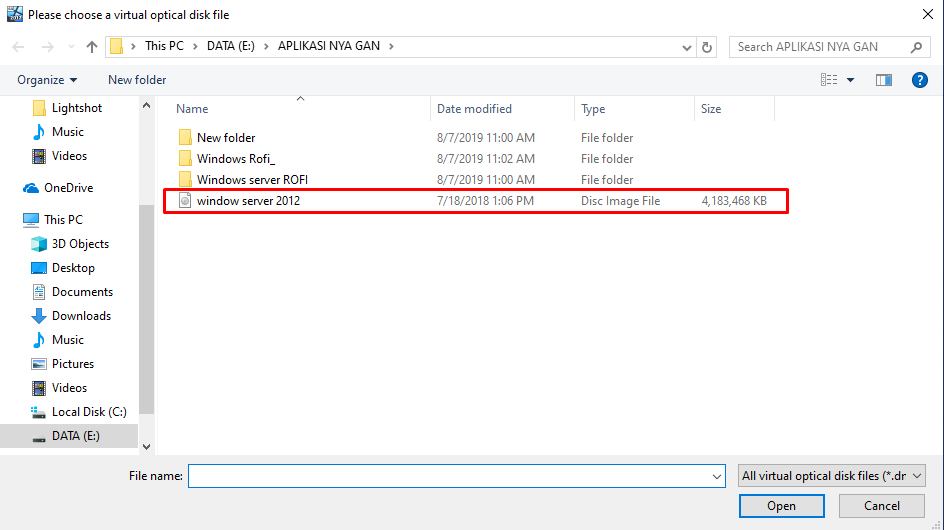The image size is (944, 530).
Task: Select first Music under Lightshot in sidebar
Action: pyautogui.click(x=69, y=132)
